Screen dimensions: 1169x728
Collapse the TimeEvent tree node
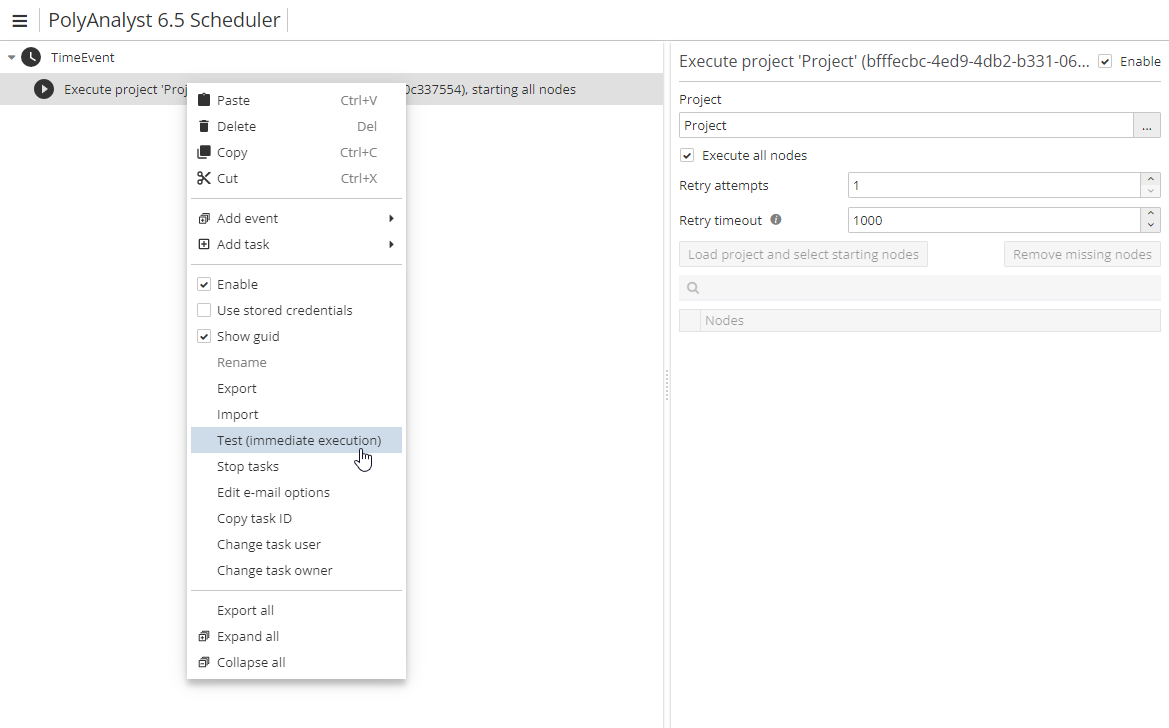tap(12, 58)
